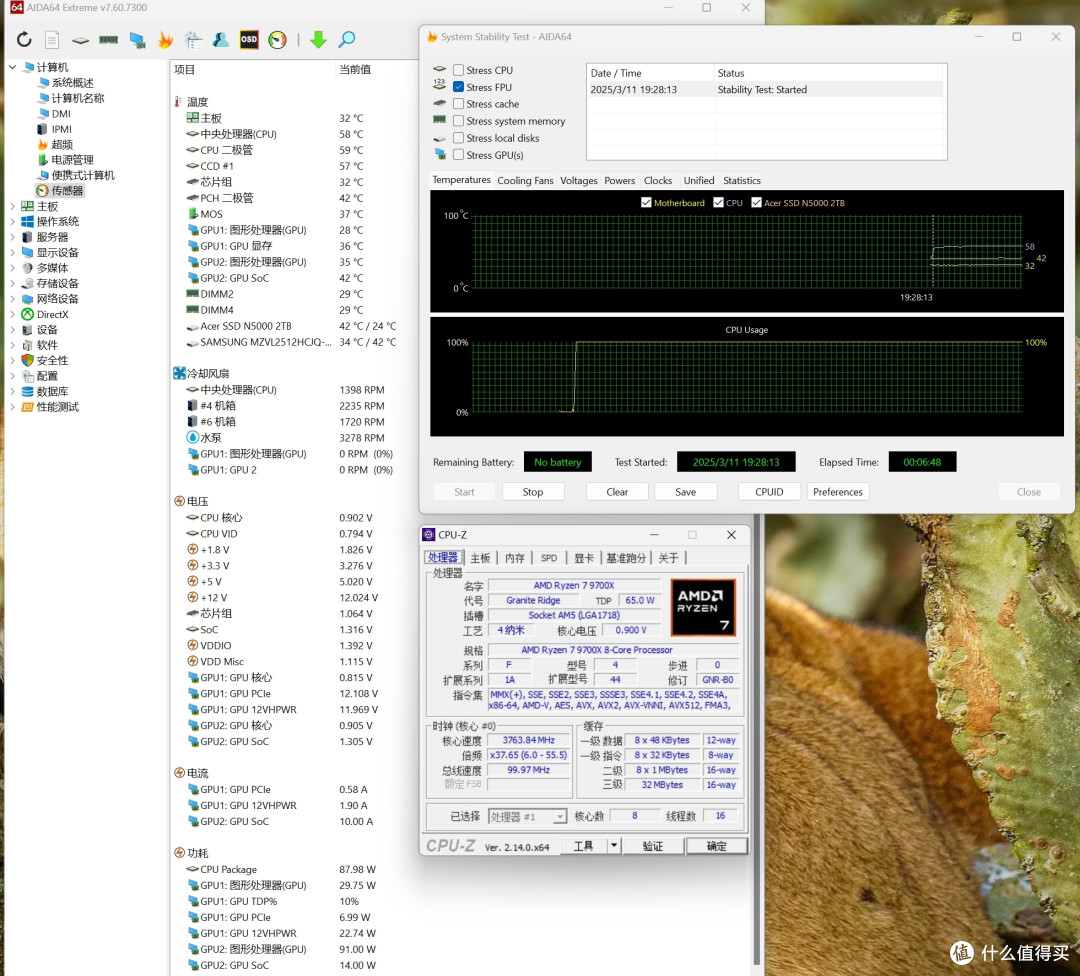Click the gauge sensor panel icon
1080x976 pixels.
[x=278, y=39]
